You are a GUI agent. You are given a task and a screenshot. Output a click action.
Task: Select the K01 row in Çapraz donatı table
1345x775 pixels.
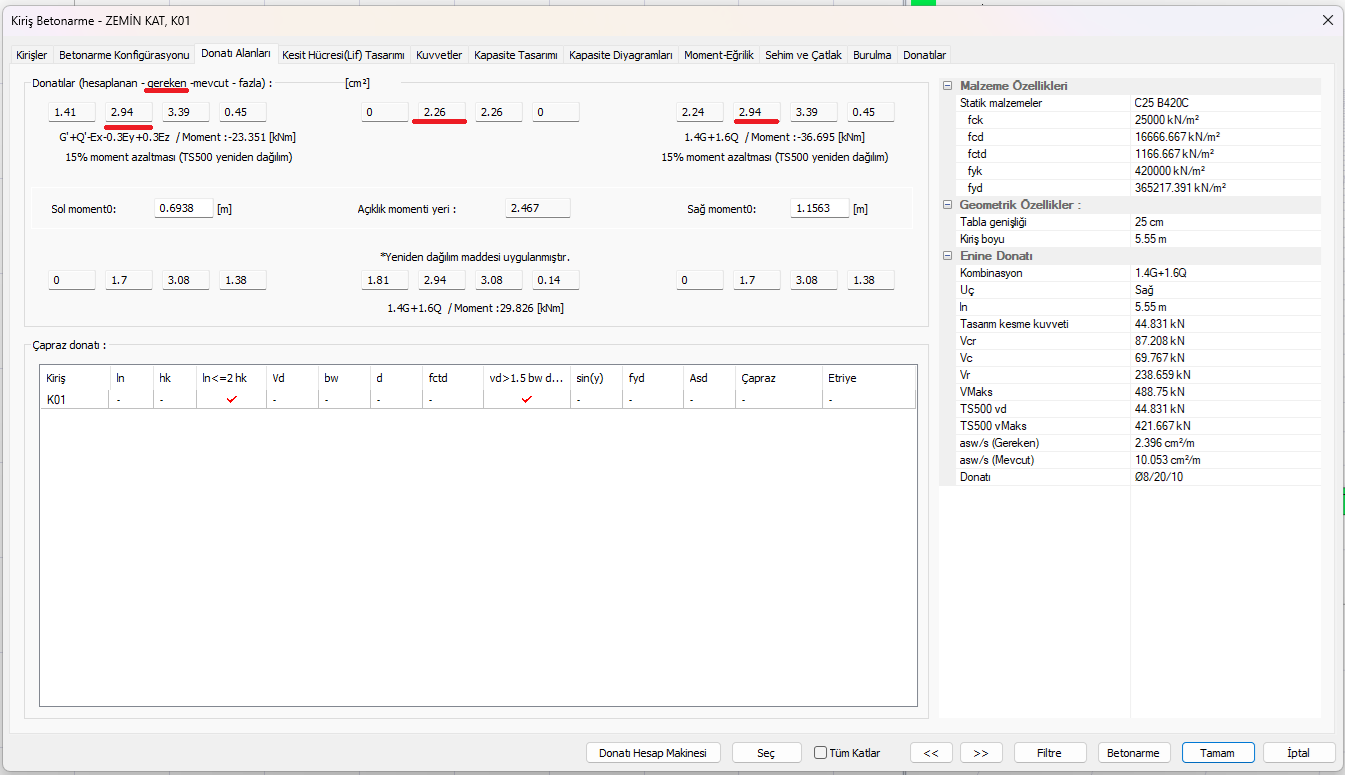pyautogui.click(x=478, y=399)
